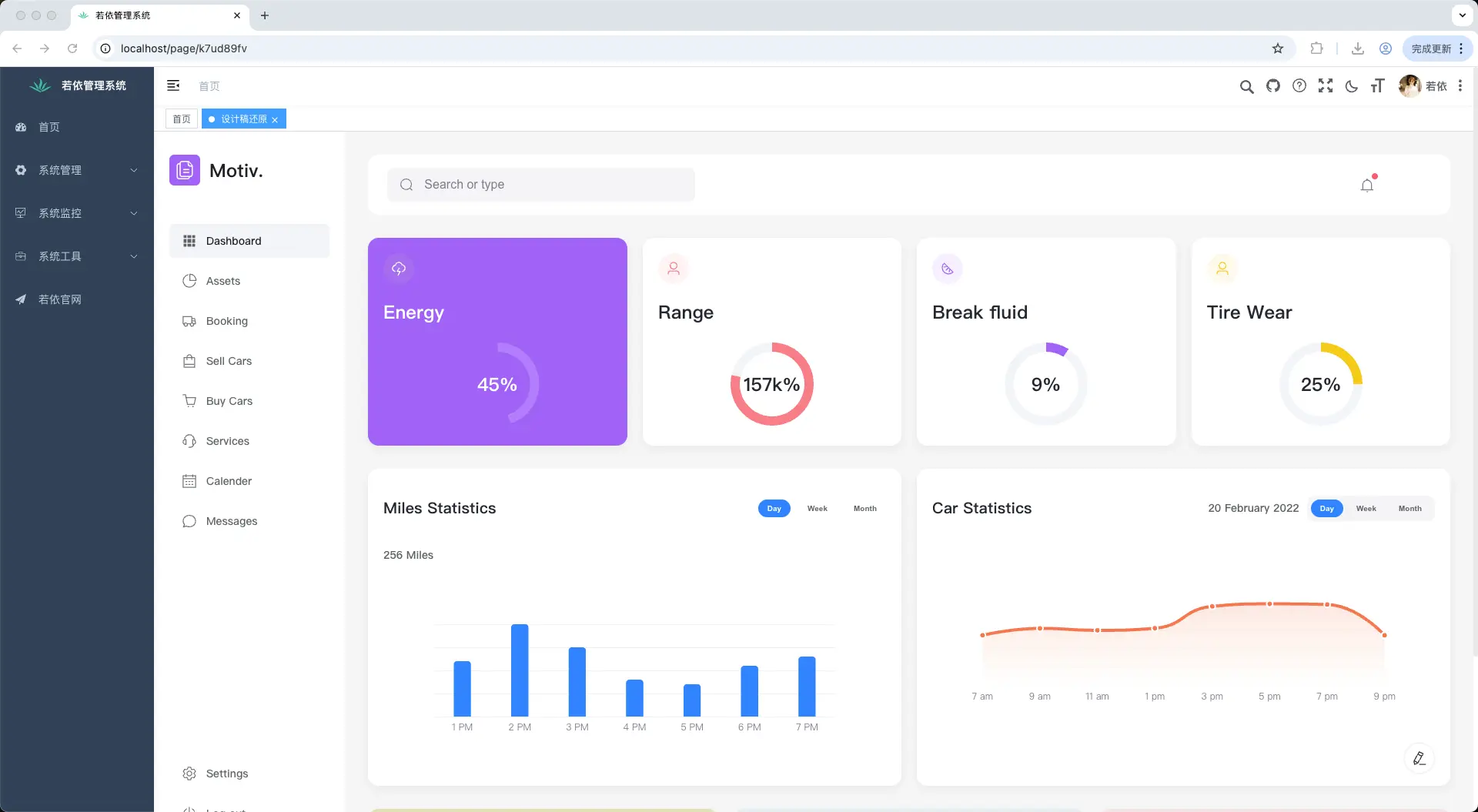Focus the Search or type field
1478x812 pixels.
541,185
